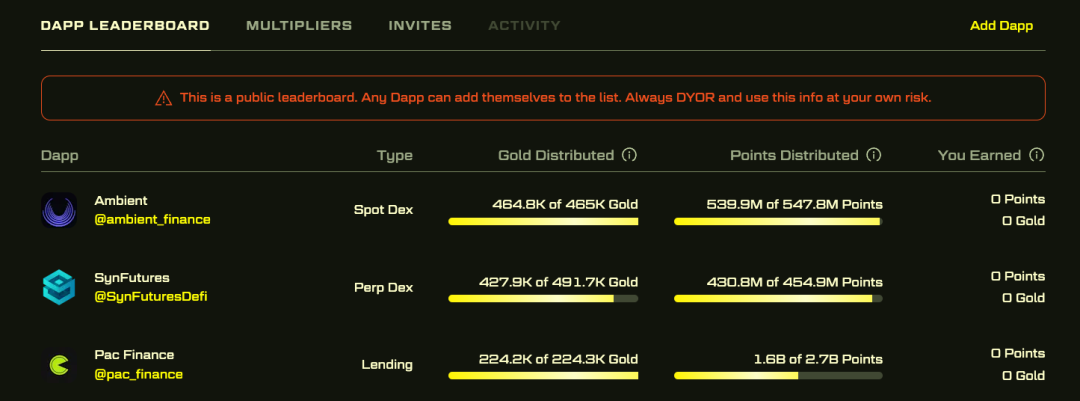This screenshot has height=401, width=1080.
Task: Switch to the Multipliers tab
Action: coord(299,26)
